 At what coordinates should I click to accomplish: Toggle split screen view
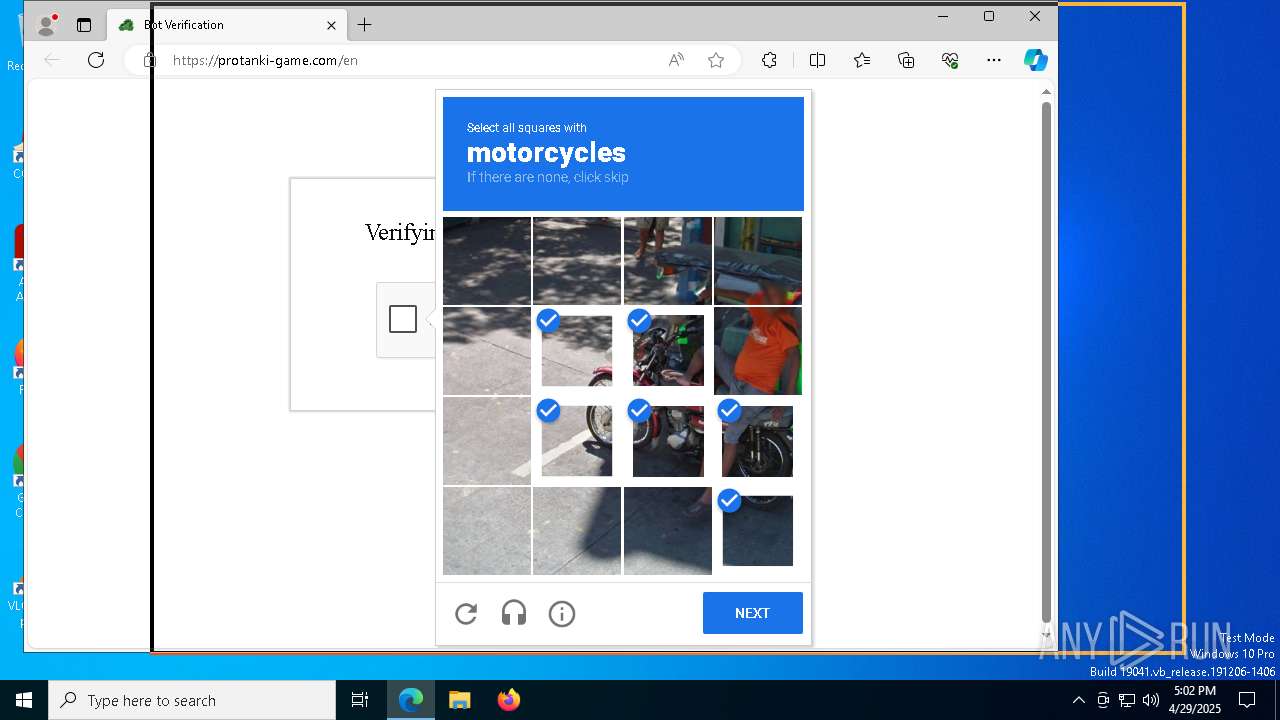pos(817,60)
